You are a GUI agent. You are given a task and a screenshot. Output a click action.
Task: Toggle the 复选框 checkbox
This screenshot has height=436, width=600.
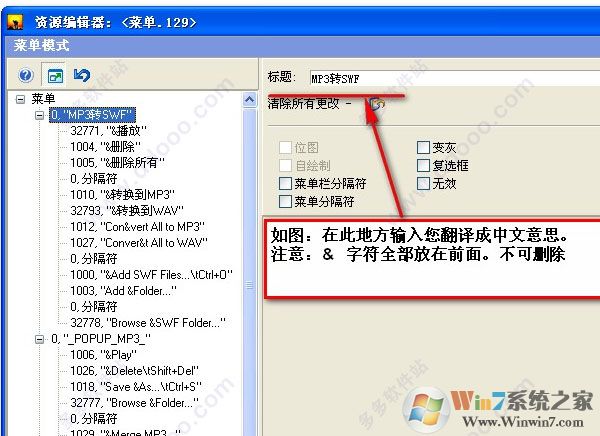tap(423, 165)
